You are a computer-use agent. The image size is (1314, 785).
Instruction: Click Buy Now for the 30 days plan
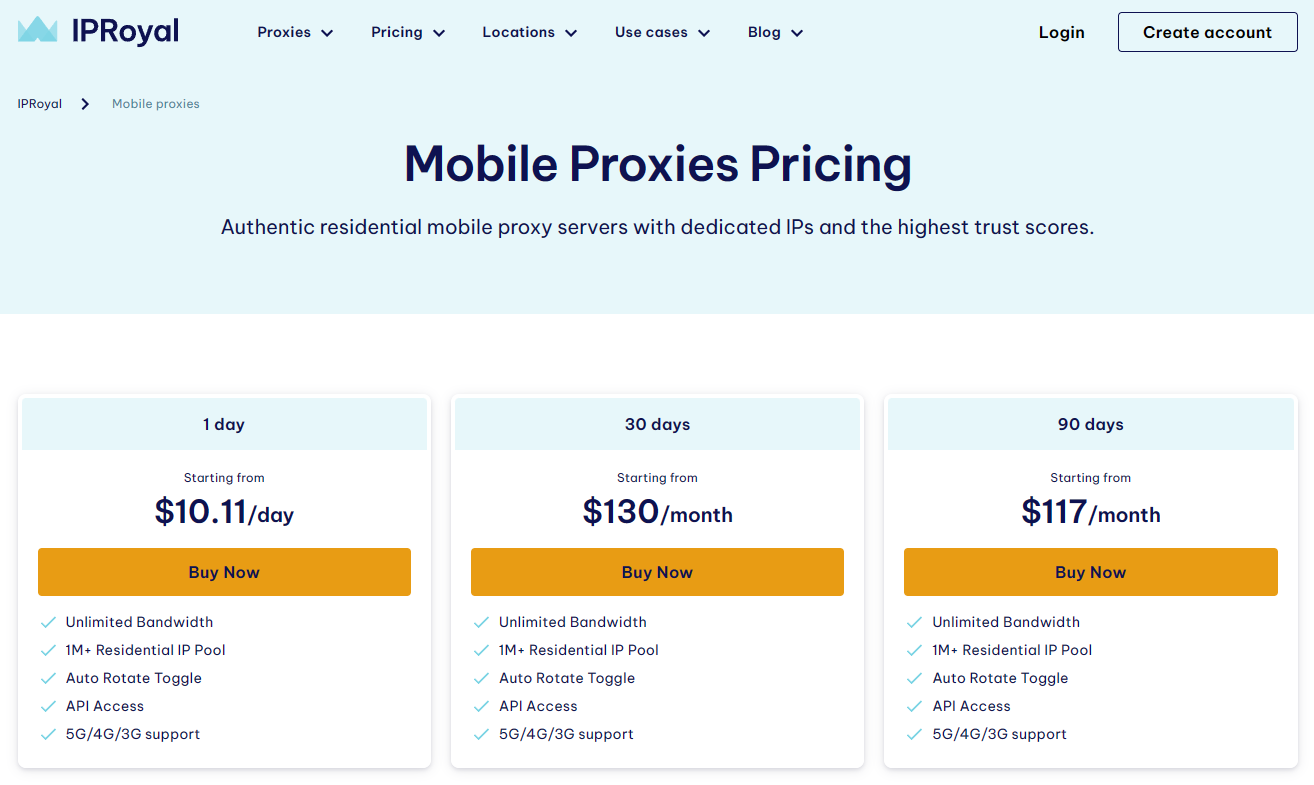click(657, 572)
